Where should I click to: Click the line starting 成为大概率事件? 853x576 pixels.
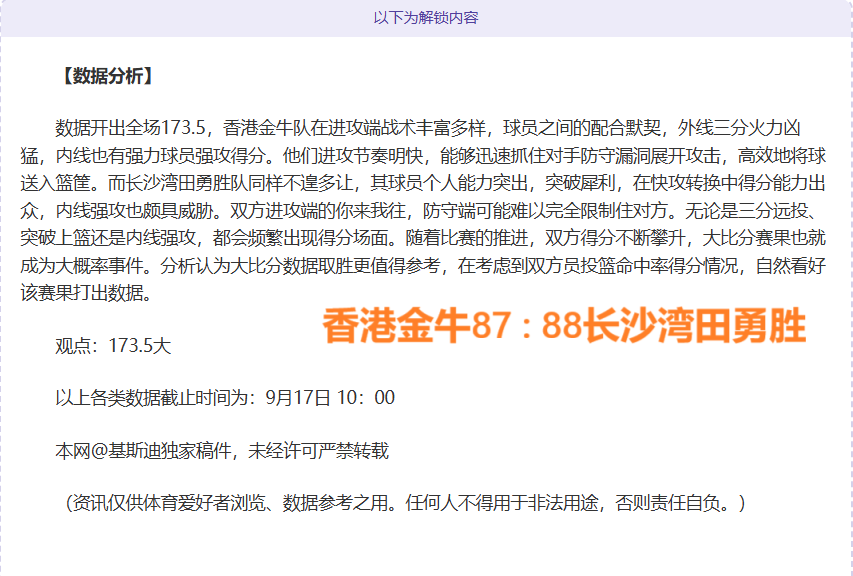click(423, 266)
